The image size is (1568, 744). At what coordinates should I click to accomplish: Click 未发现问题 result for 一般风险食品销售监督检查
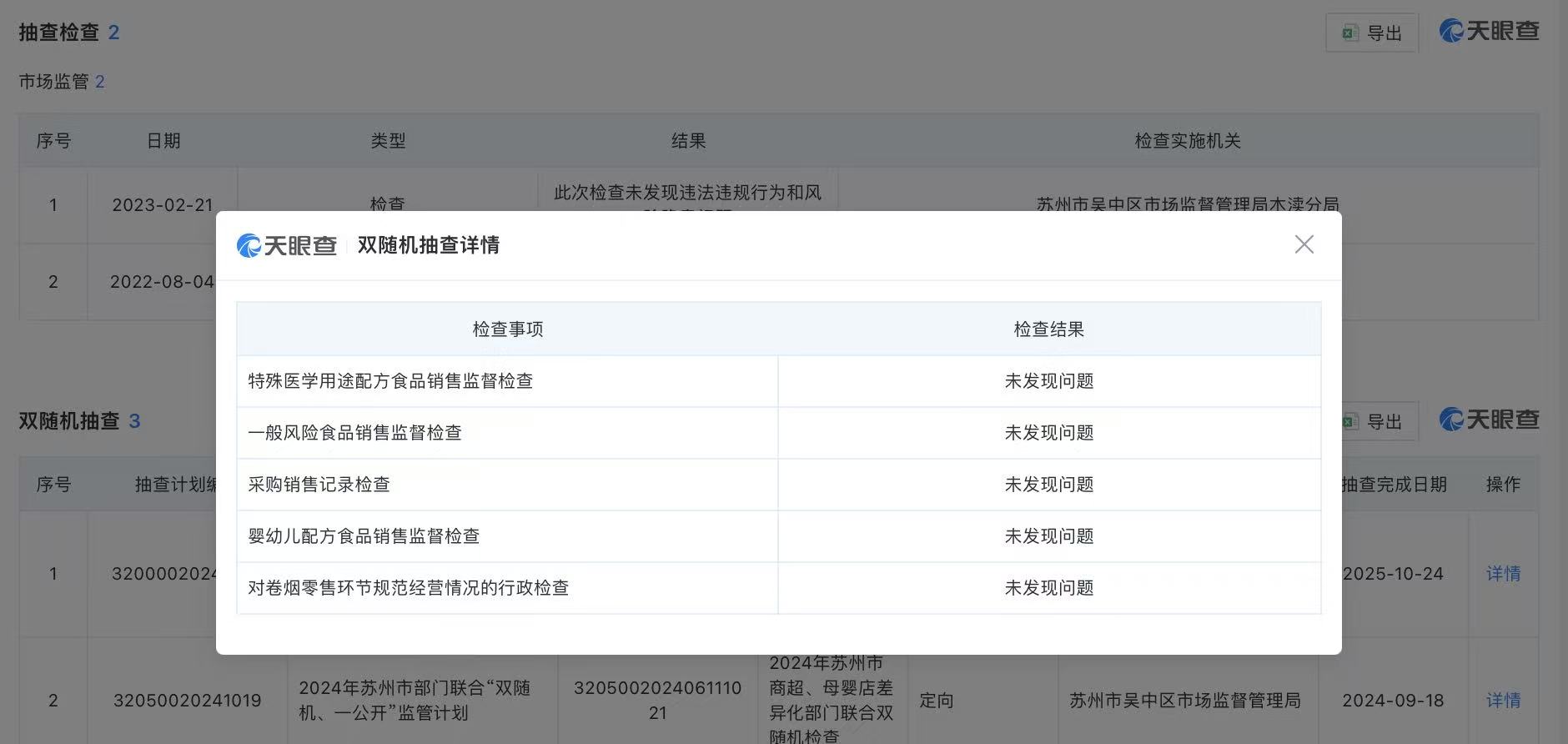tap(1049, 433)
